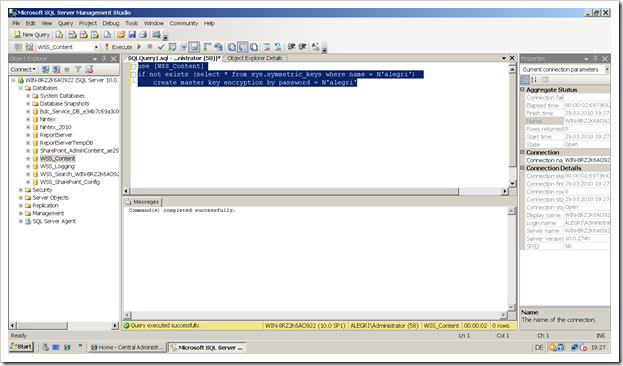Toggle Categorized view in Properties
Viewport: 623px width, 366px height.
tap(524, 80)
